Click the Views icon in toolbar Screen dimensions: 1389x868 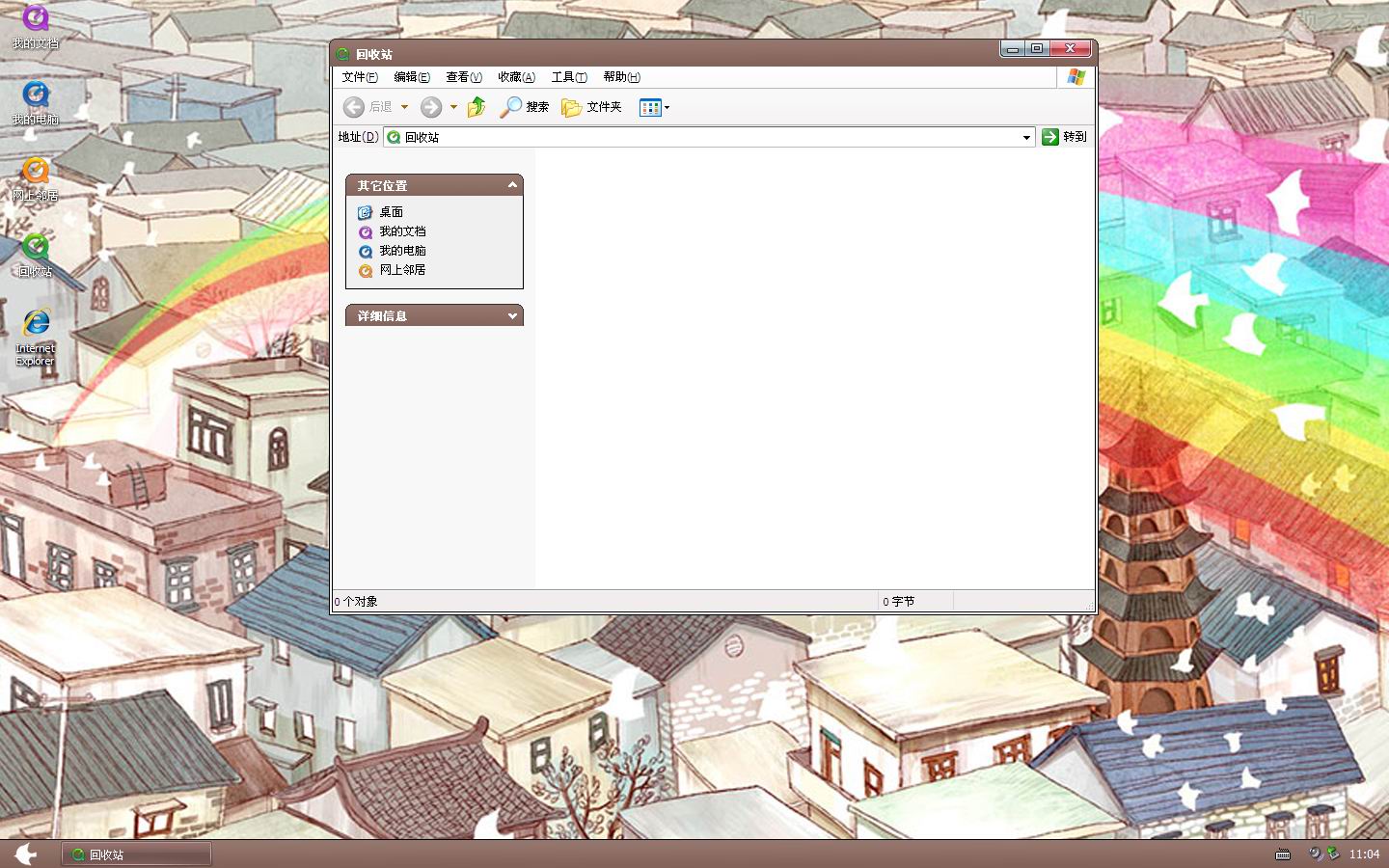coord(650,107)
